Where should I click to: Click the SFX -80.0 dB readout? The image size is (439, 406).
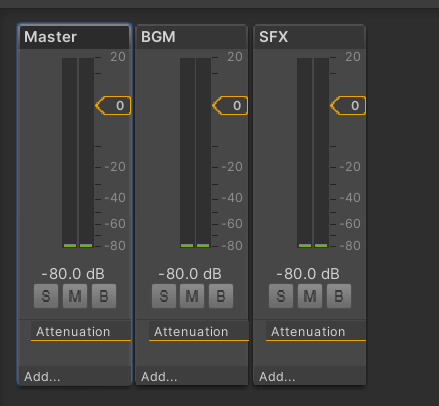tap(308, 274)
